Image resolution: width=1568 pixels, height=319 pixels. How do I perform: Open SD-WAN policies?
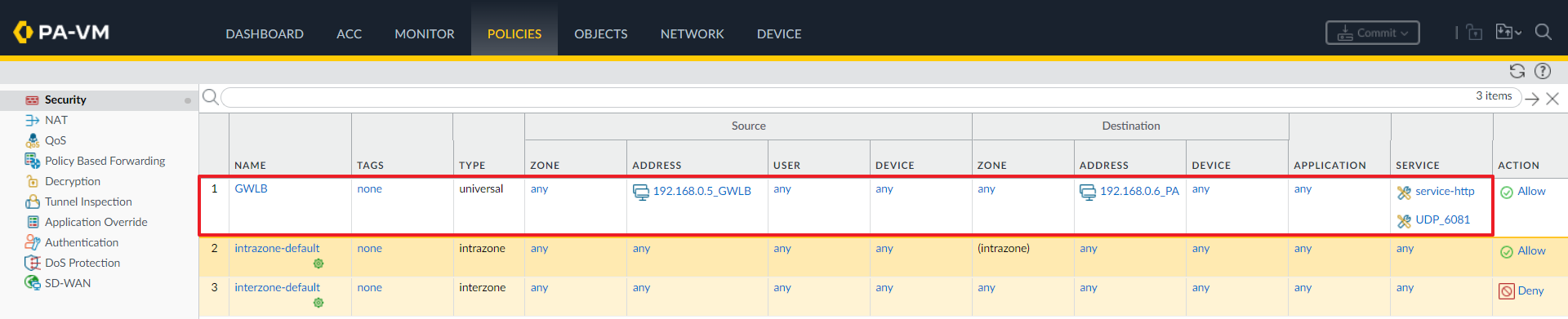coord(68,283)
